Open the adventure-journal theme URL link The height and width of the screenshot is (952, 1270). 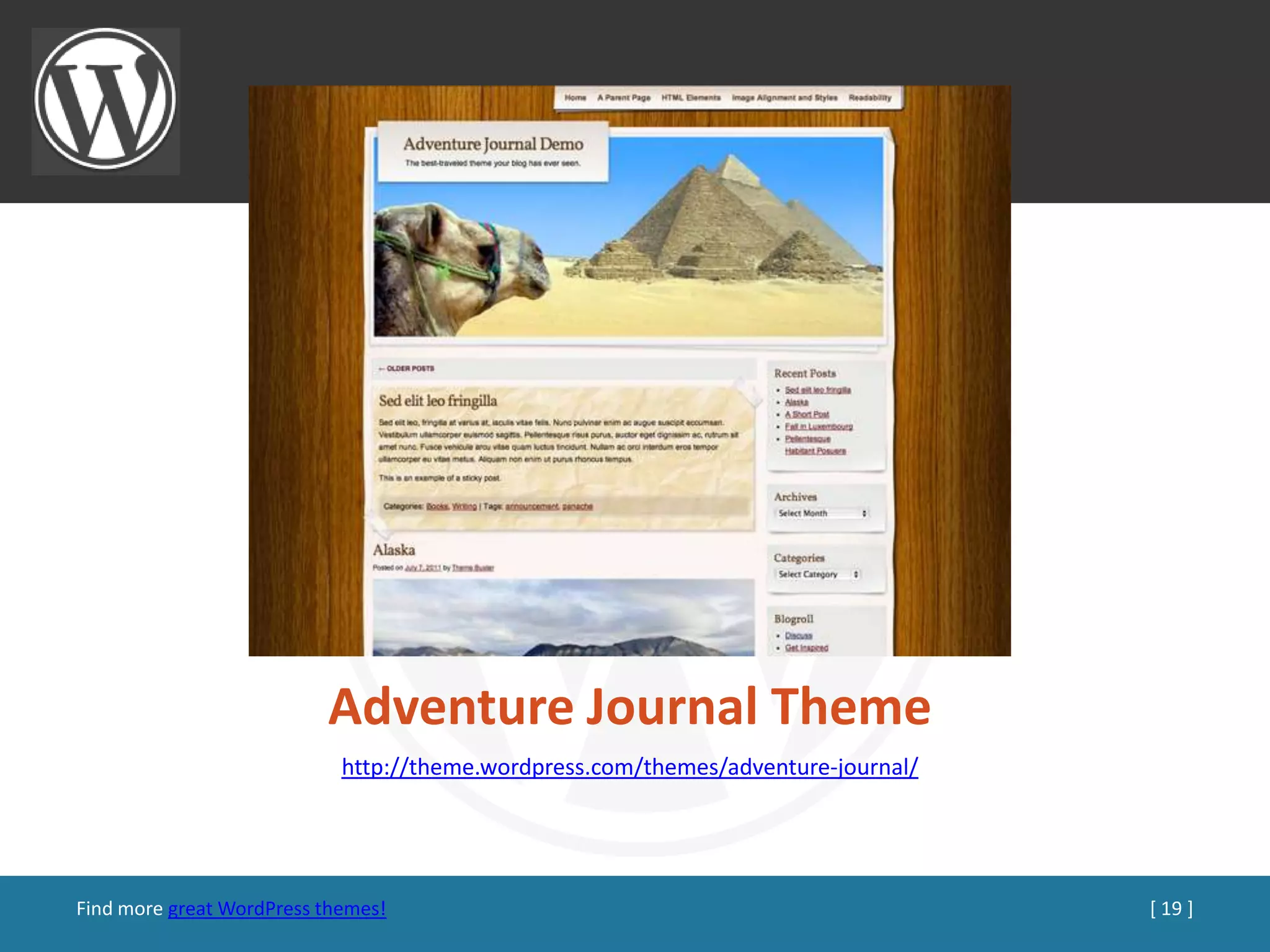click(x=629, y=767)
